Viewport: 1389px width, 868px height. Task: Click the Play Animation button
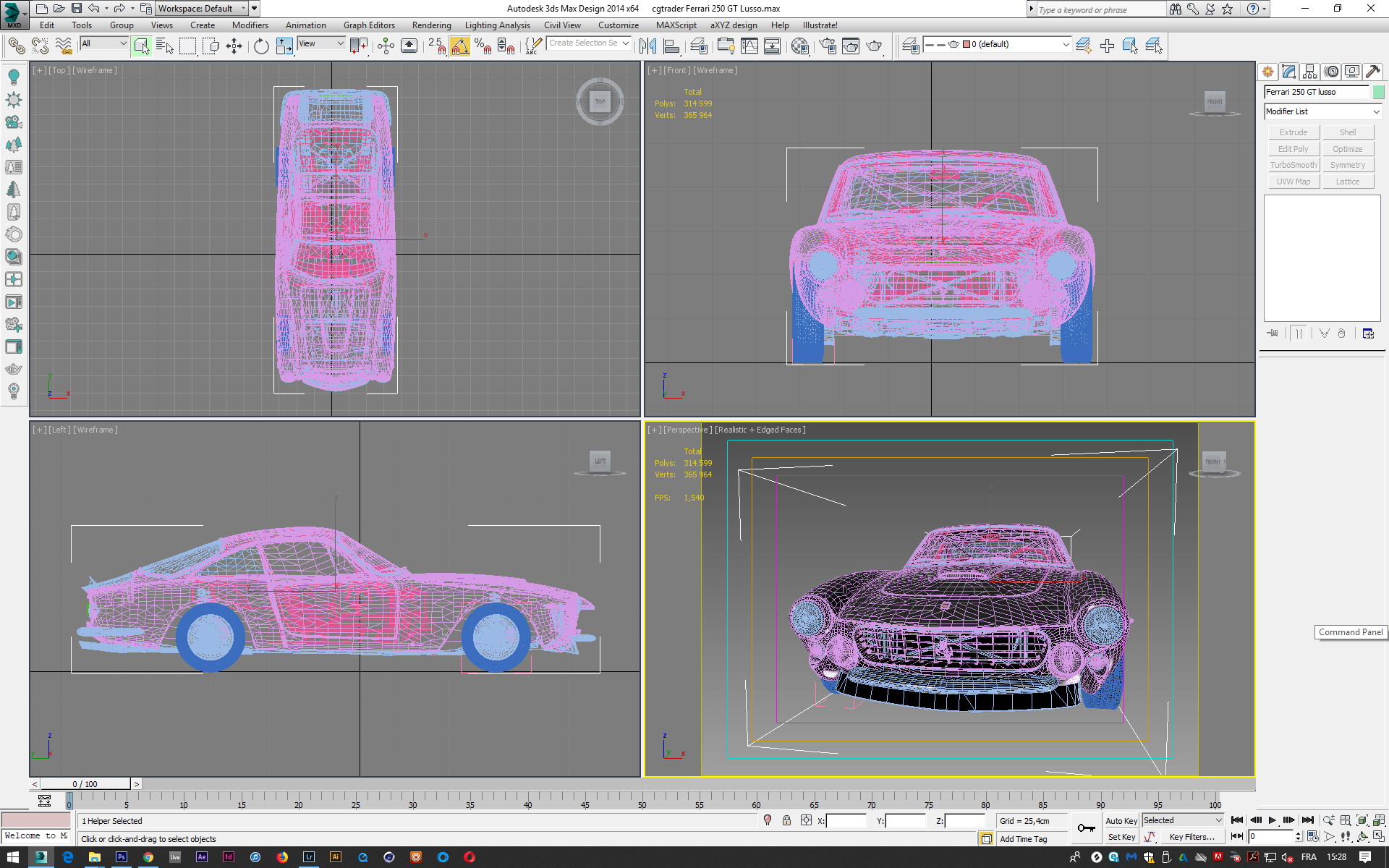click(1273, 820)
